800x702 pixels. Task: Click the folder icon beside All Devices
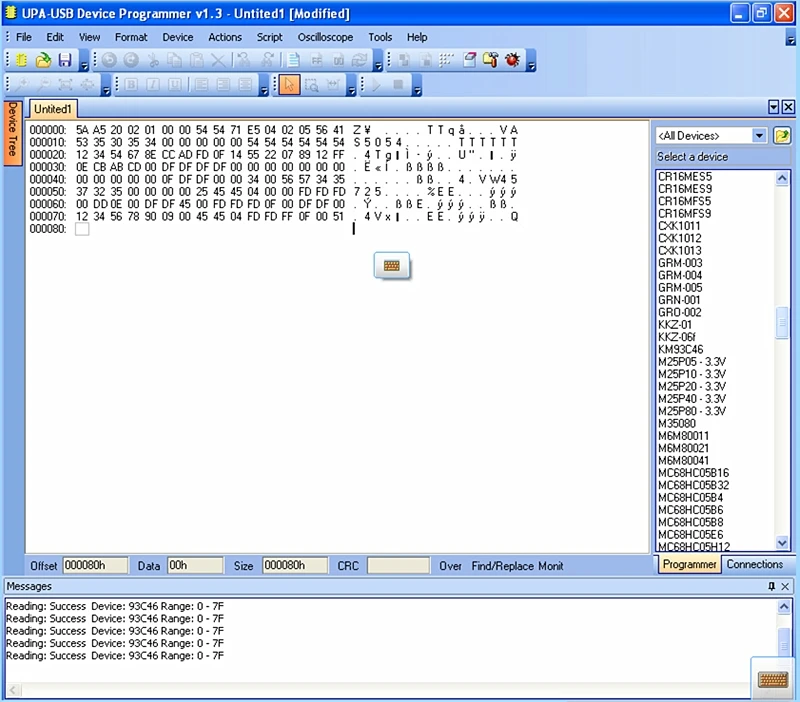782,136
